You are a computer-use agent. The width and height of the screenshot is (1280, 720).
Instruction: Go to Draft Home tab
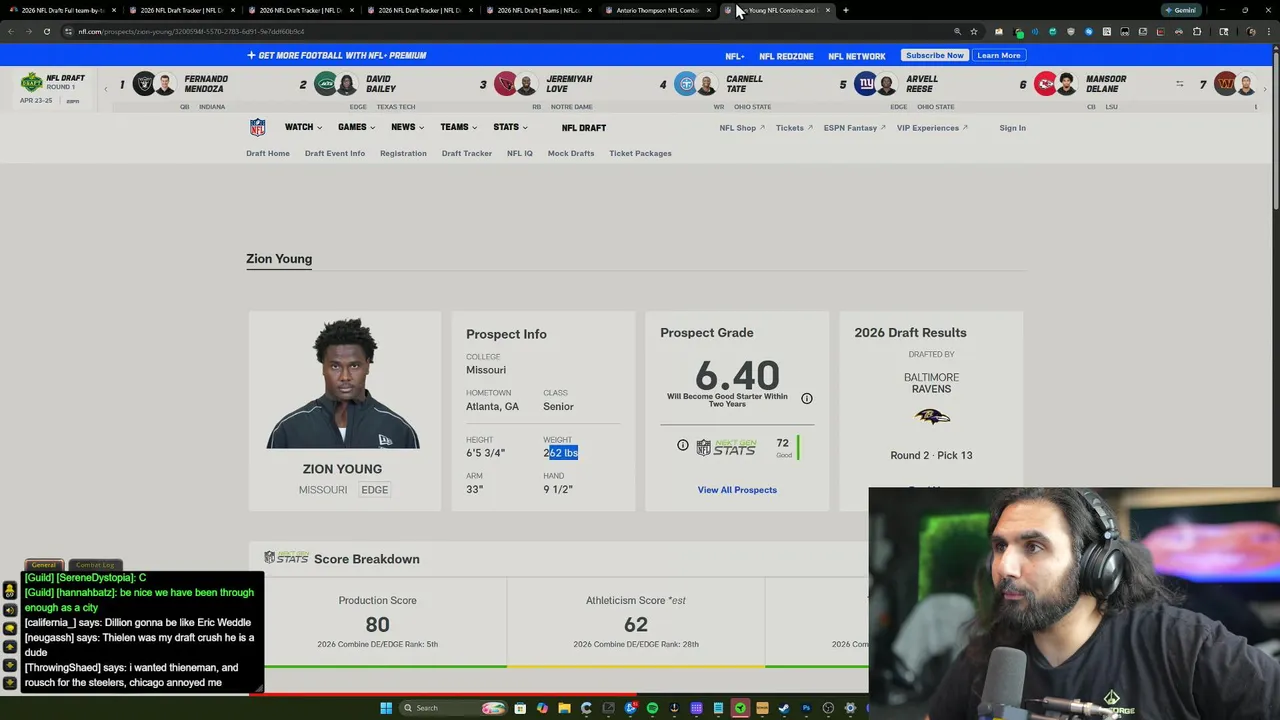coord(268,153)
